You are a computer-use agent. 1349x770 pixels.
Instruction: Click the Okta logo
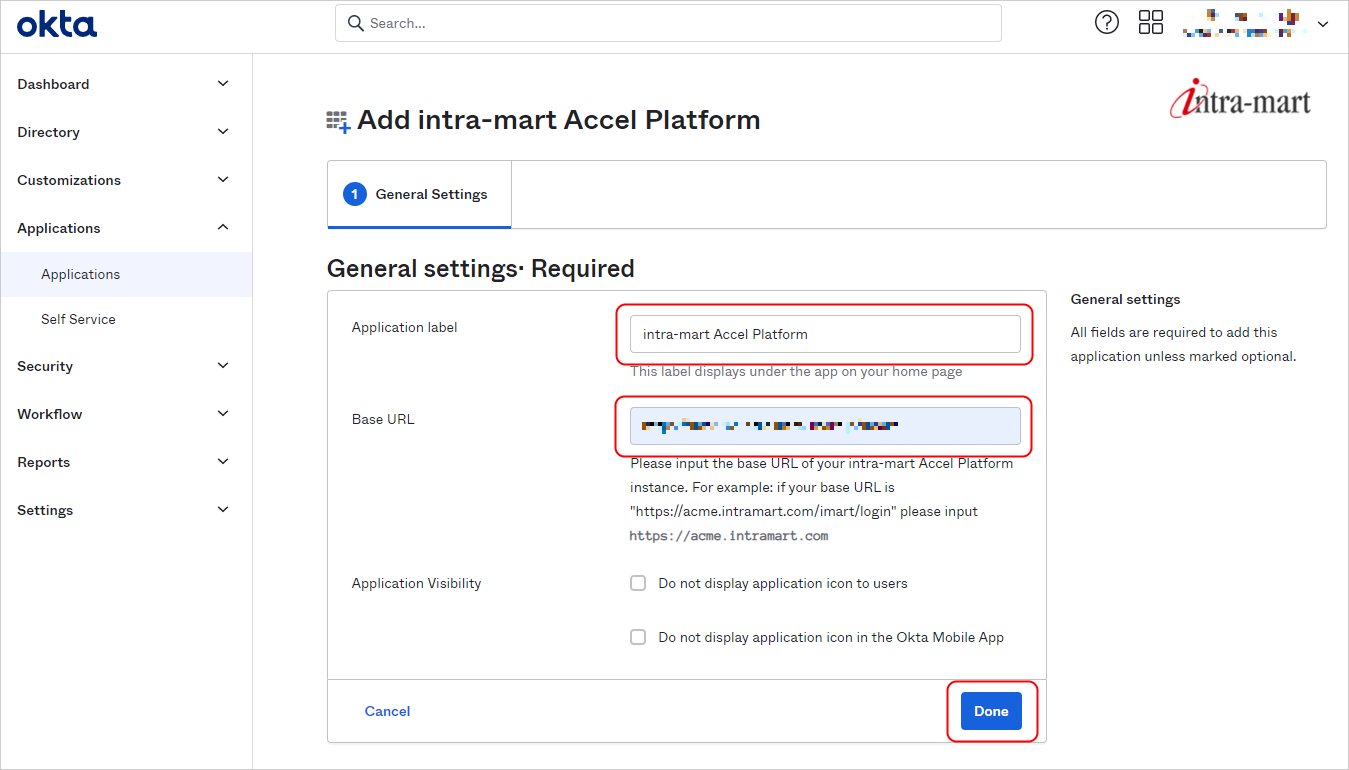click(x=57, y=24)
